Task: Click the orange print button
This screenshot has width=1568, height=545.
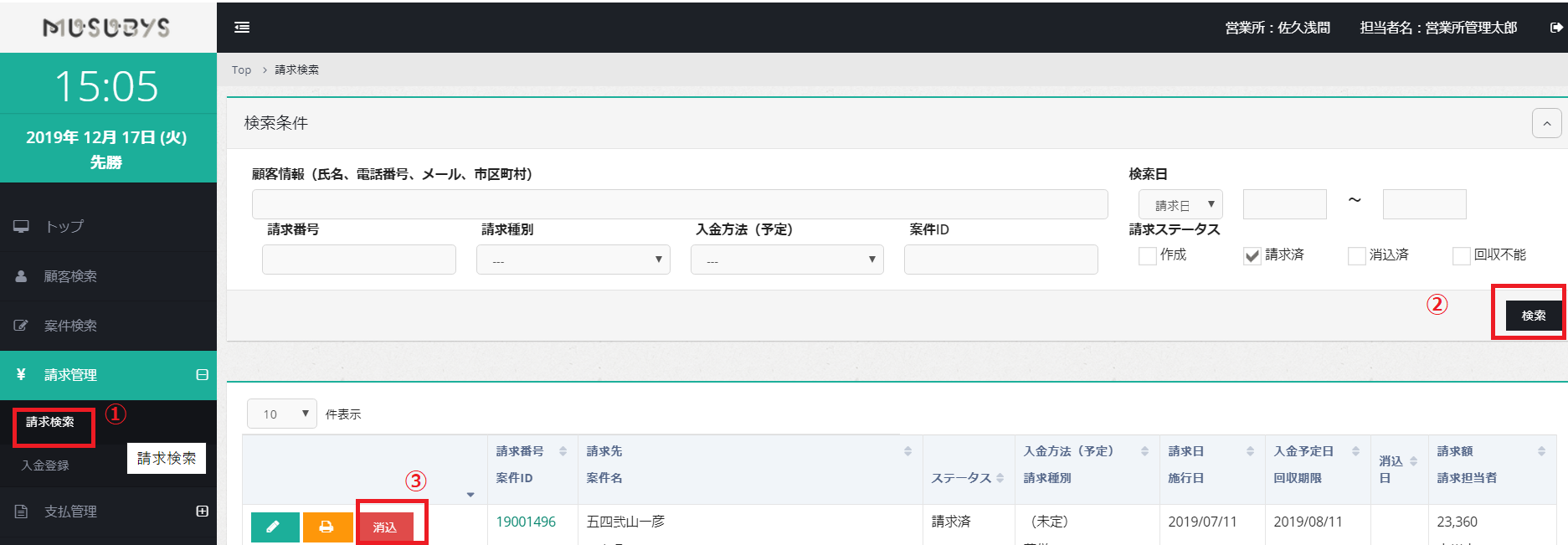Action: click(x=327, y=527)
